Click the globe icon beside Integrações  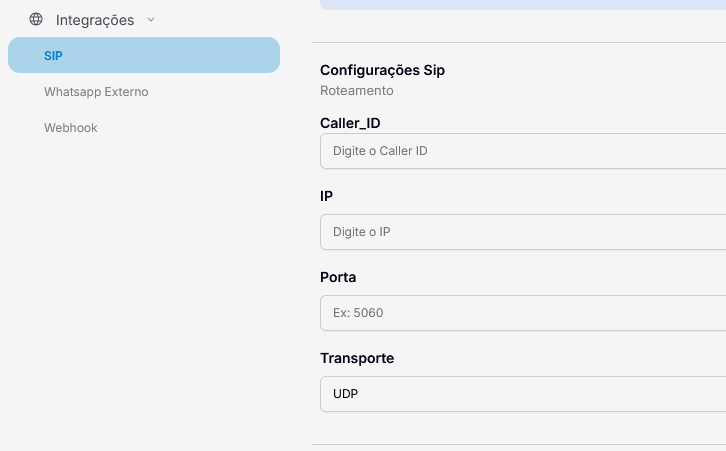(36, 19)
